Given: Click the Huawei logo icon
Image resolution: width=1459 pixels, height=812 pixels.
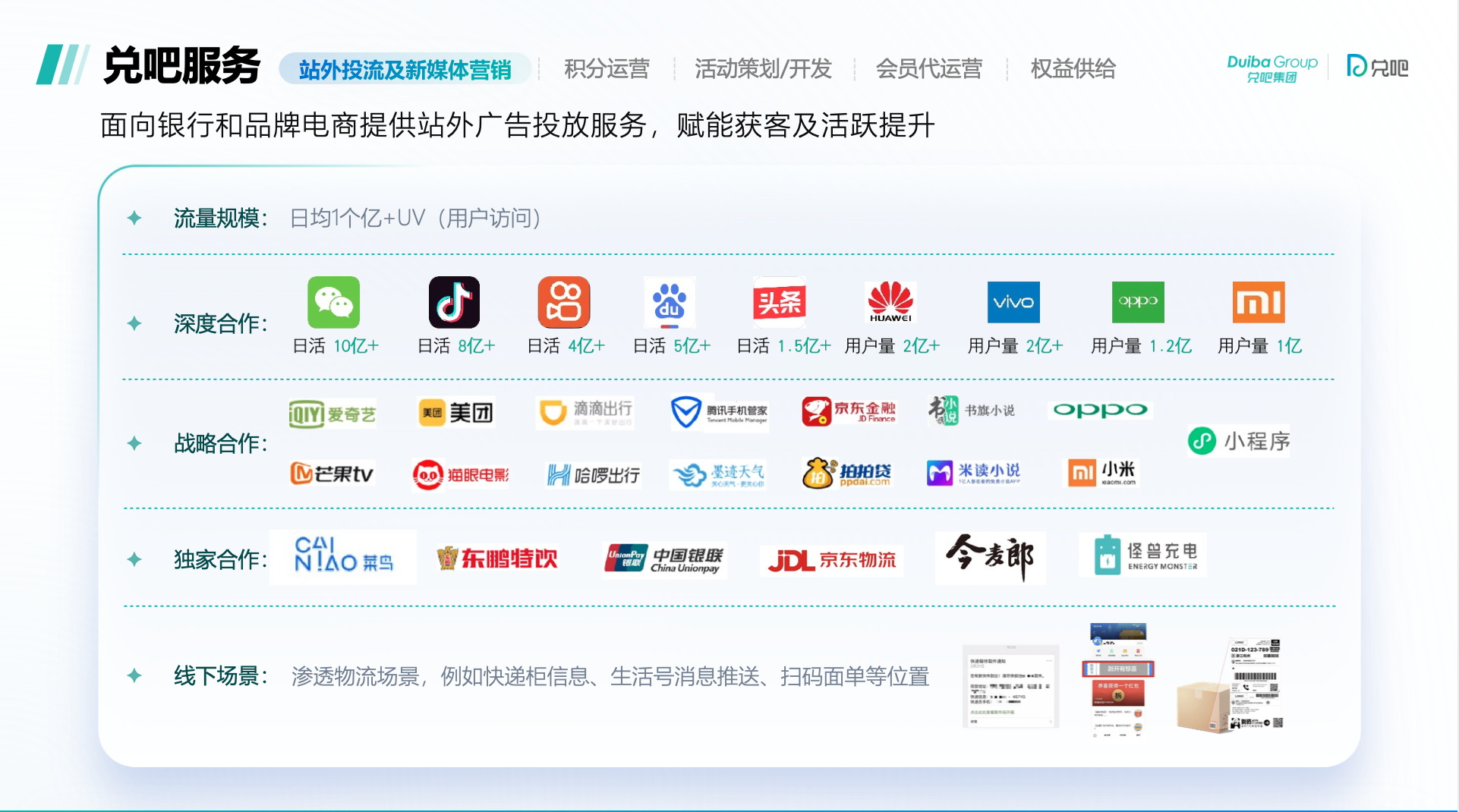Looking at the screenshot, I should point(890,302).
